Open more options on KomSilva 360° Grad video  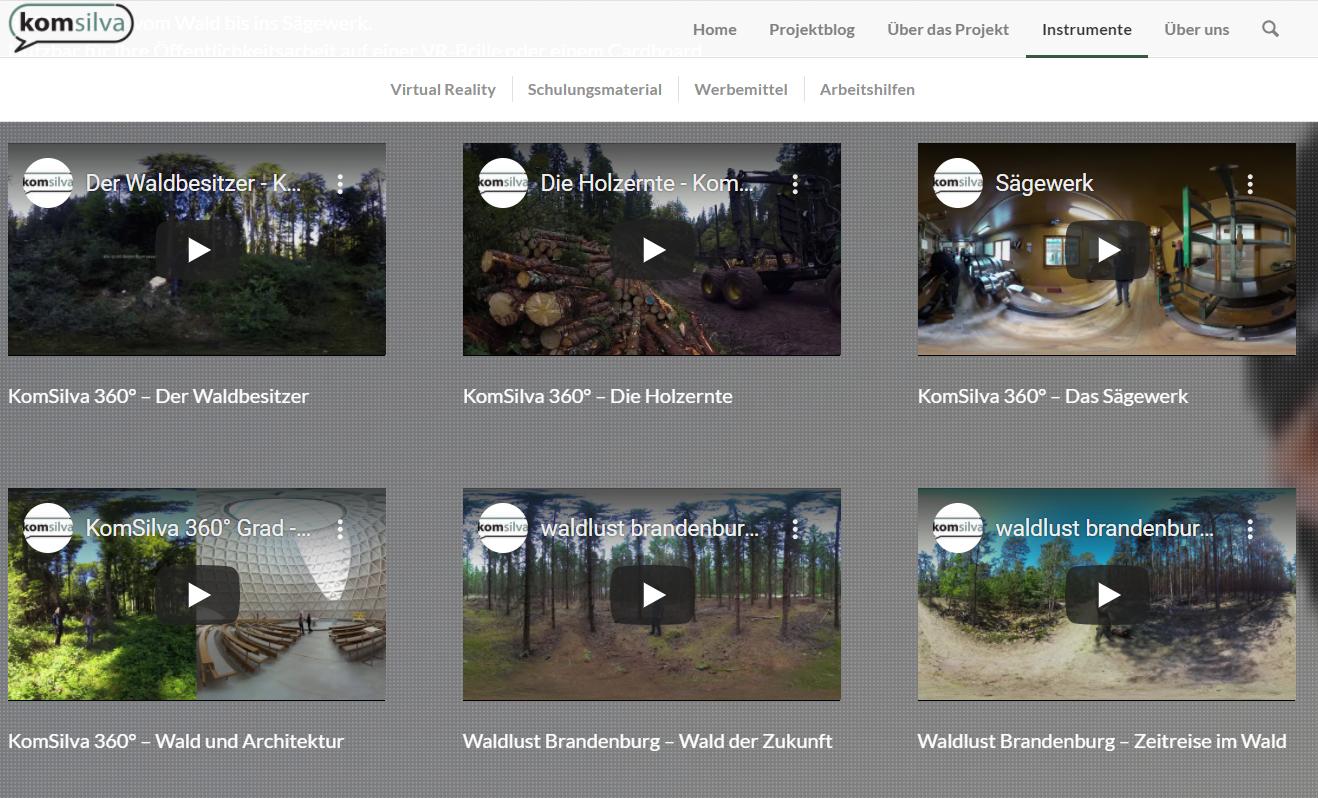tap(340, 528)
